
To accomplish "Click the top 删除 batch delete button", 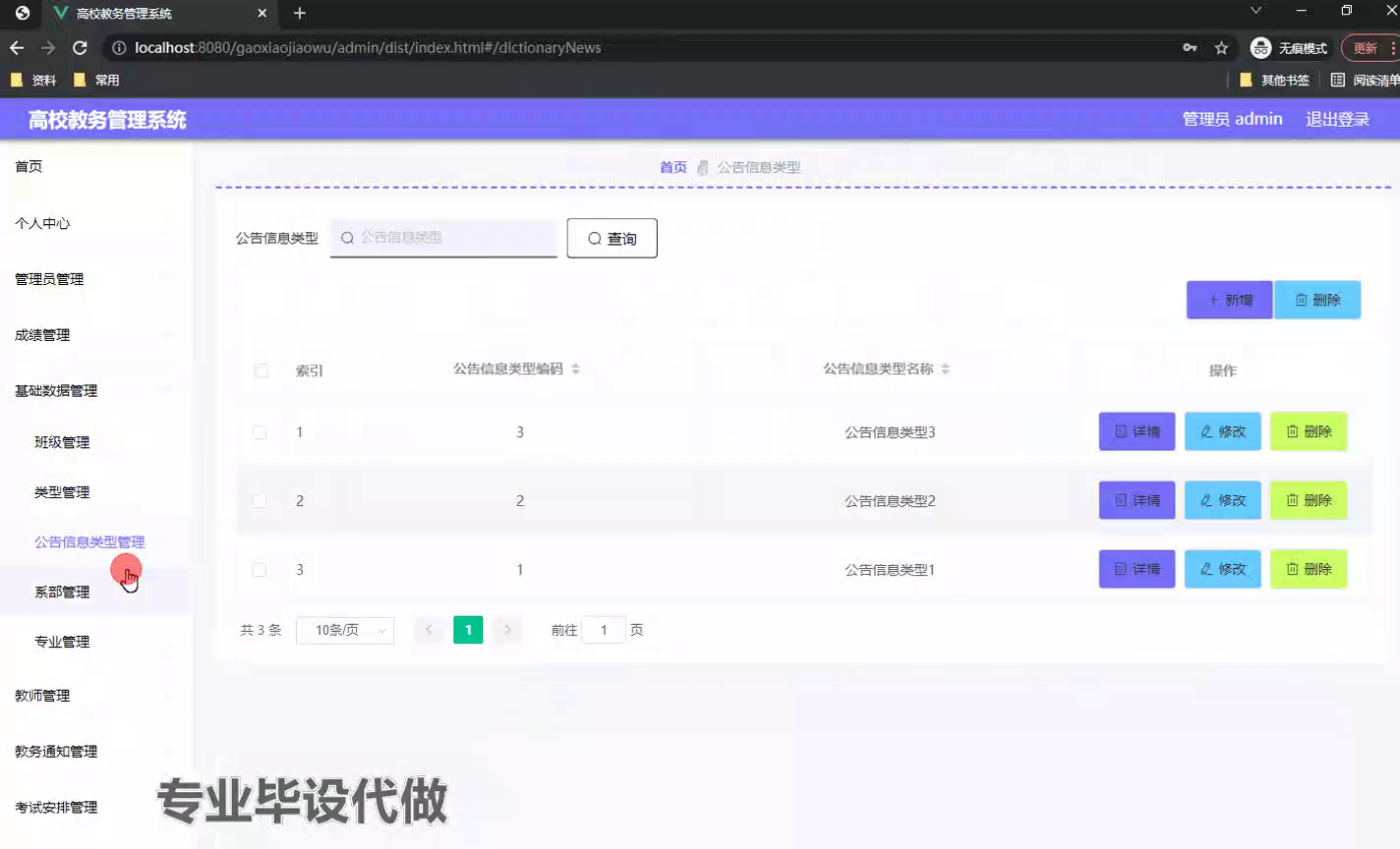I will 1317,300.
